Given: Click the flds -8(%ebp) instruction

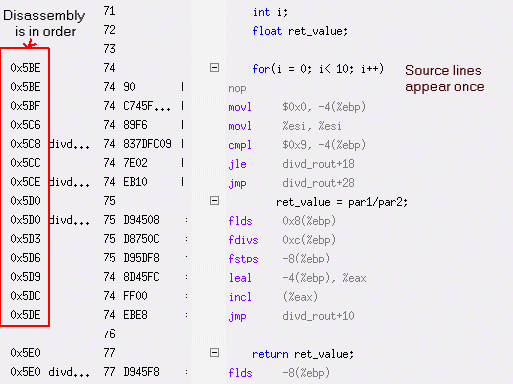Looking at the screenshot, I should coord(279,373).
